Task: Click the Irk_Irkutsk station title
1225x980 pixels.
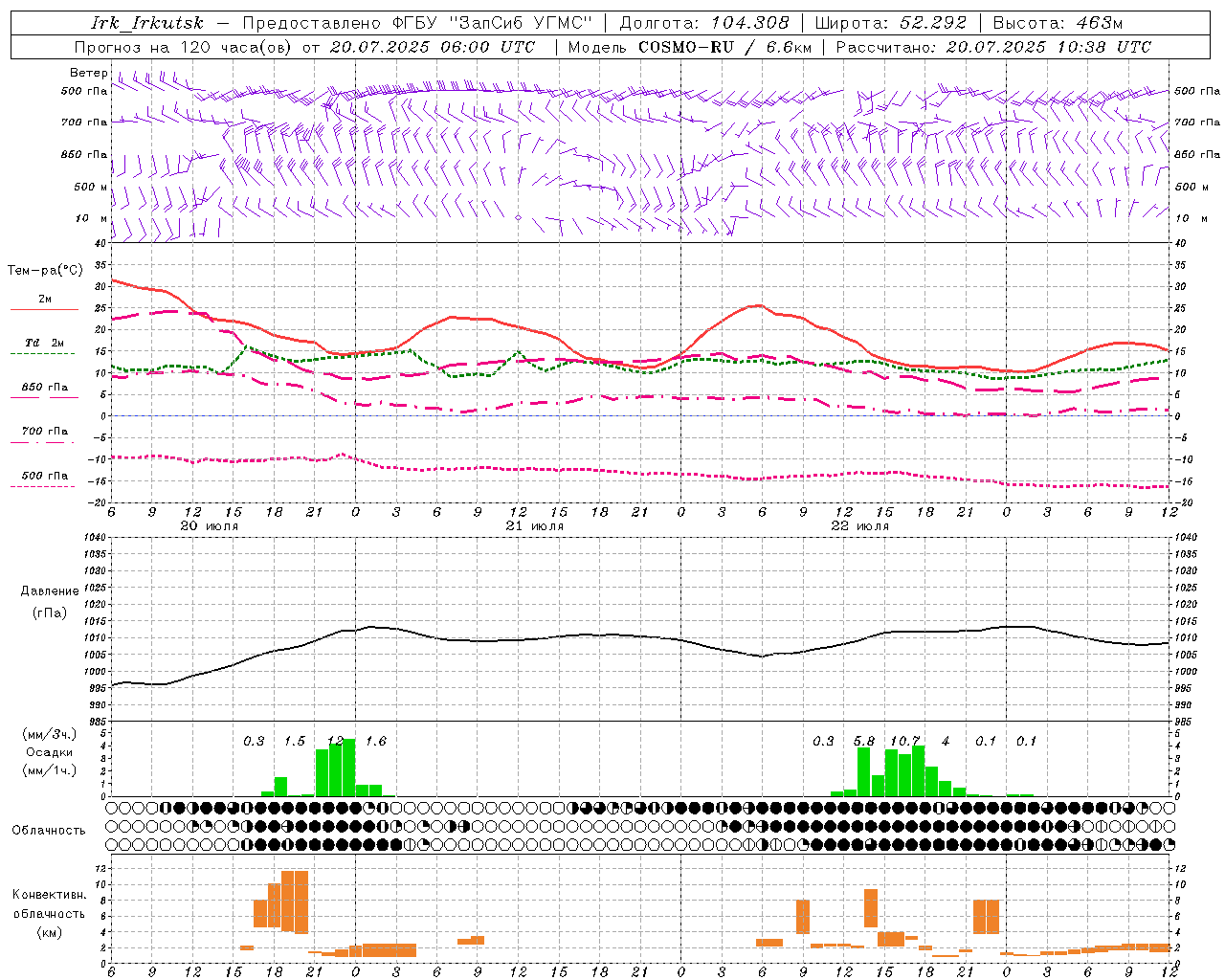Action: pos(148,23)
